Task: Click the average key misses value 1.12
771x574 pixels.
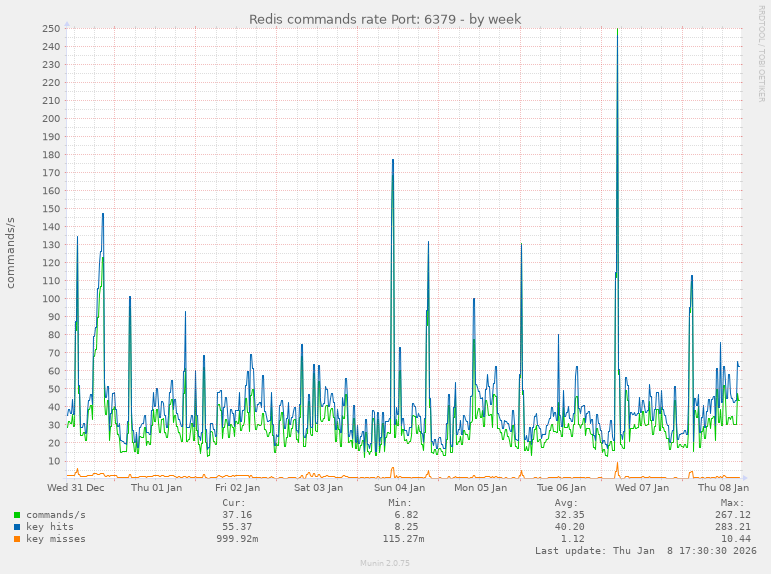Action: pos(572,539)
